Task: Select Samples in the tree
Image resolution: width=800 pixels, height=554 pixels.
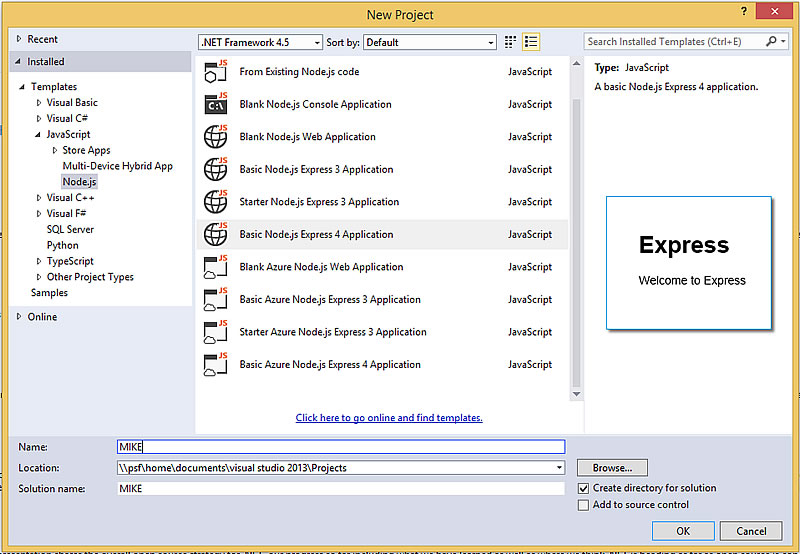Action: 49,293
